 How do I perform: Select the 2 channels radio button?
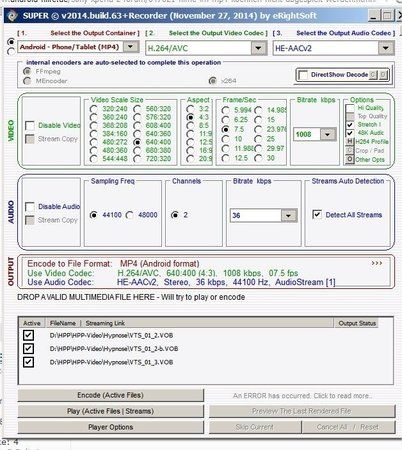pyautogui.click(x=174, y=215)
